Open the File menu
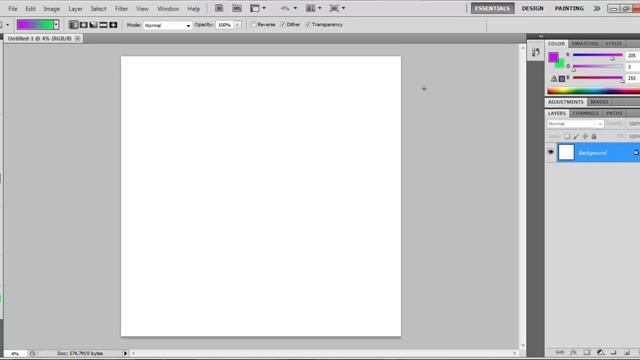This screenshot has width=640, height=360. click(x=13, y=9)
